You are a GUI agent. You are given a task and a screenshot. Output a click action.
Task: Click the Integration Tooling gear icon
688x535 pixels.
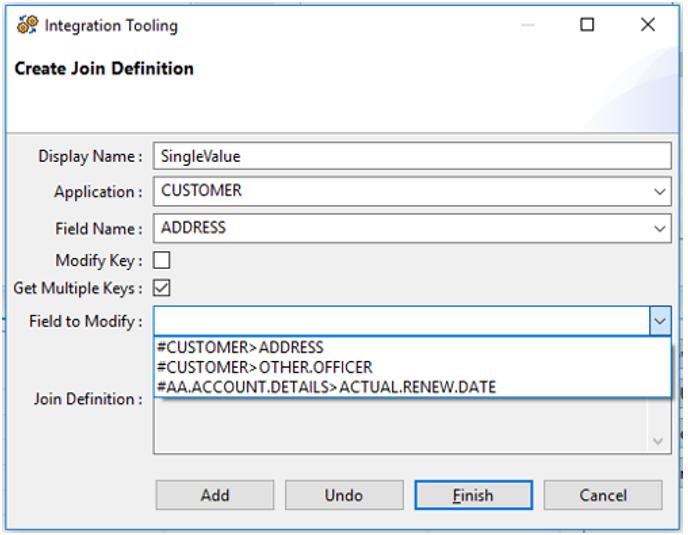point(26,26)
